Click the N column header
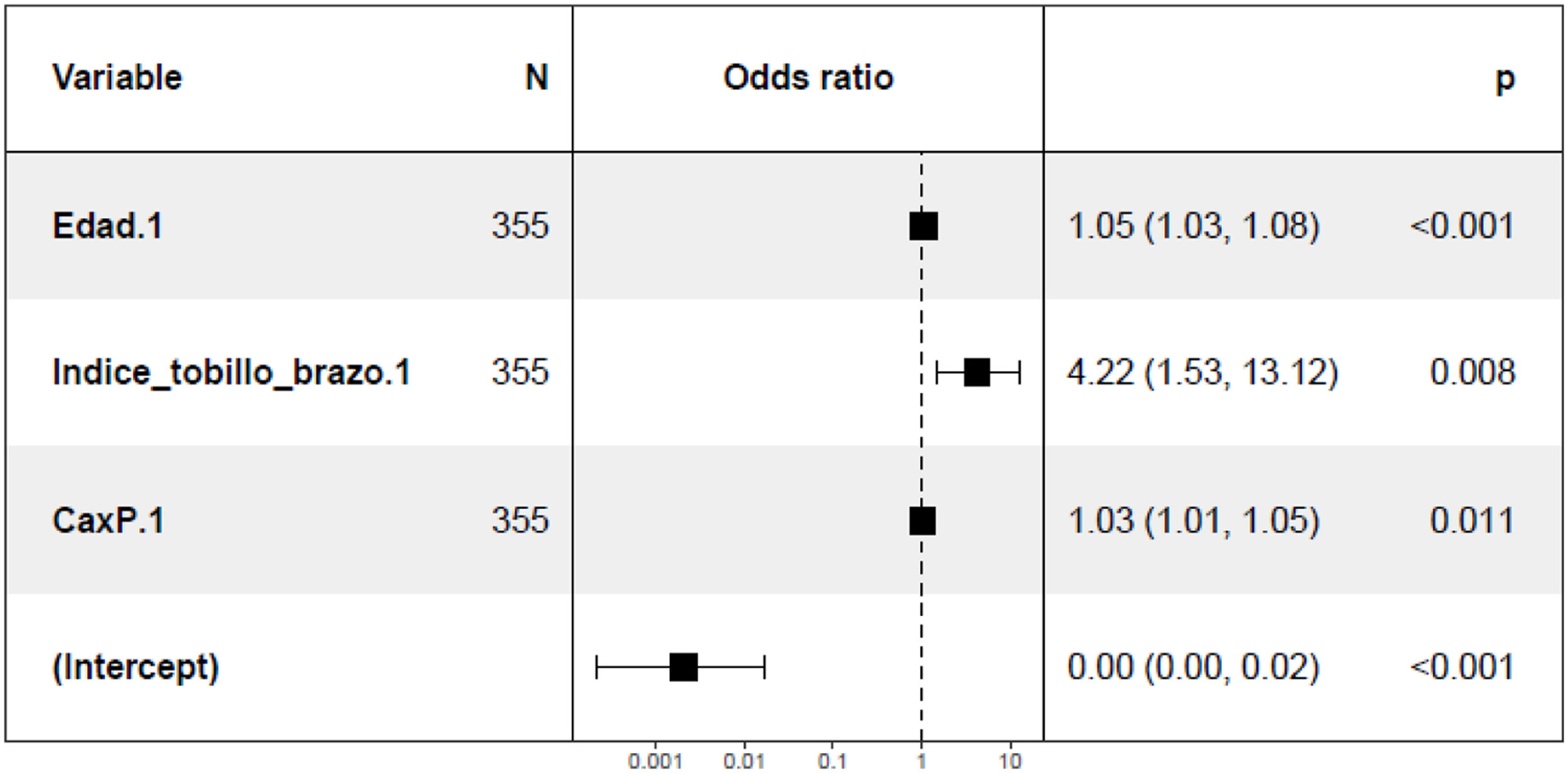Image resolution: width=1568 pixels, height=773 pixels. [x=536, y=78]
